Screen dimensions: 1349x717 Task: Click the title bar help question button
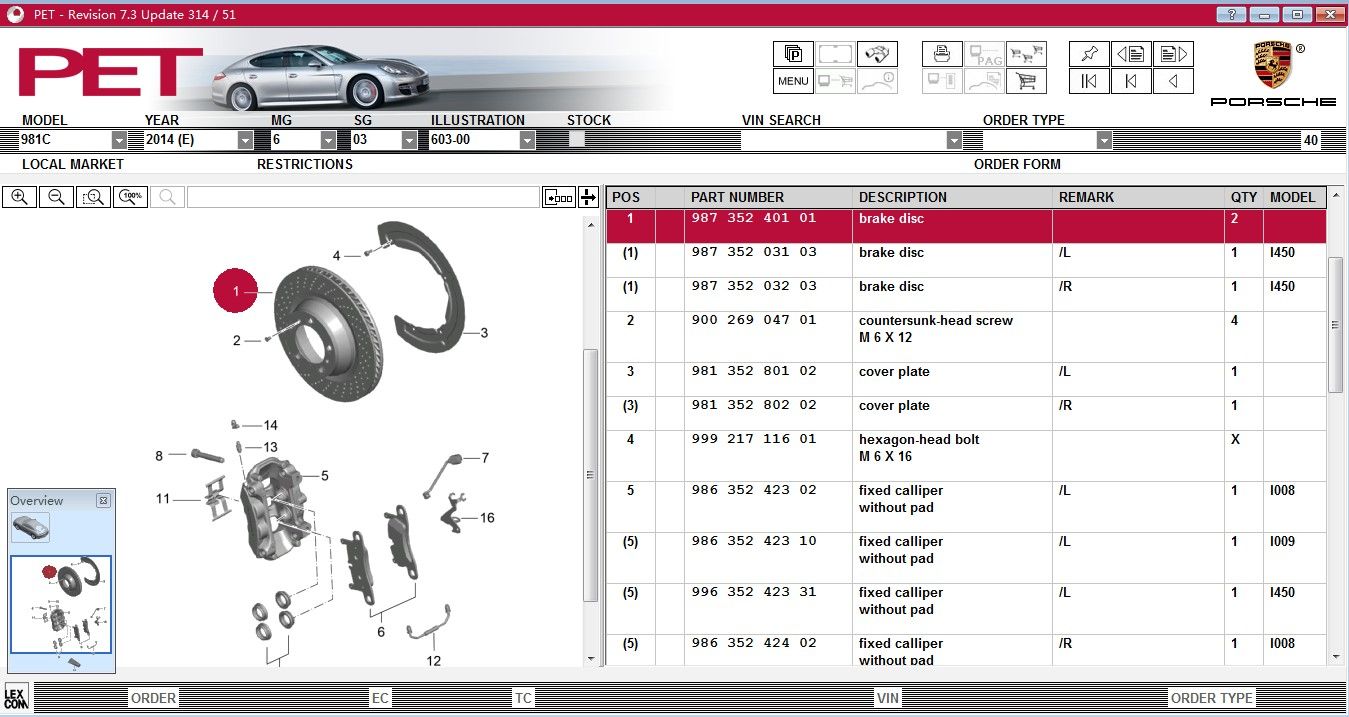[1232, 14]
